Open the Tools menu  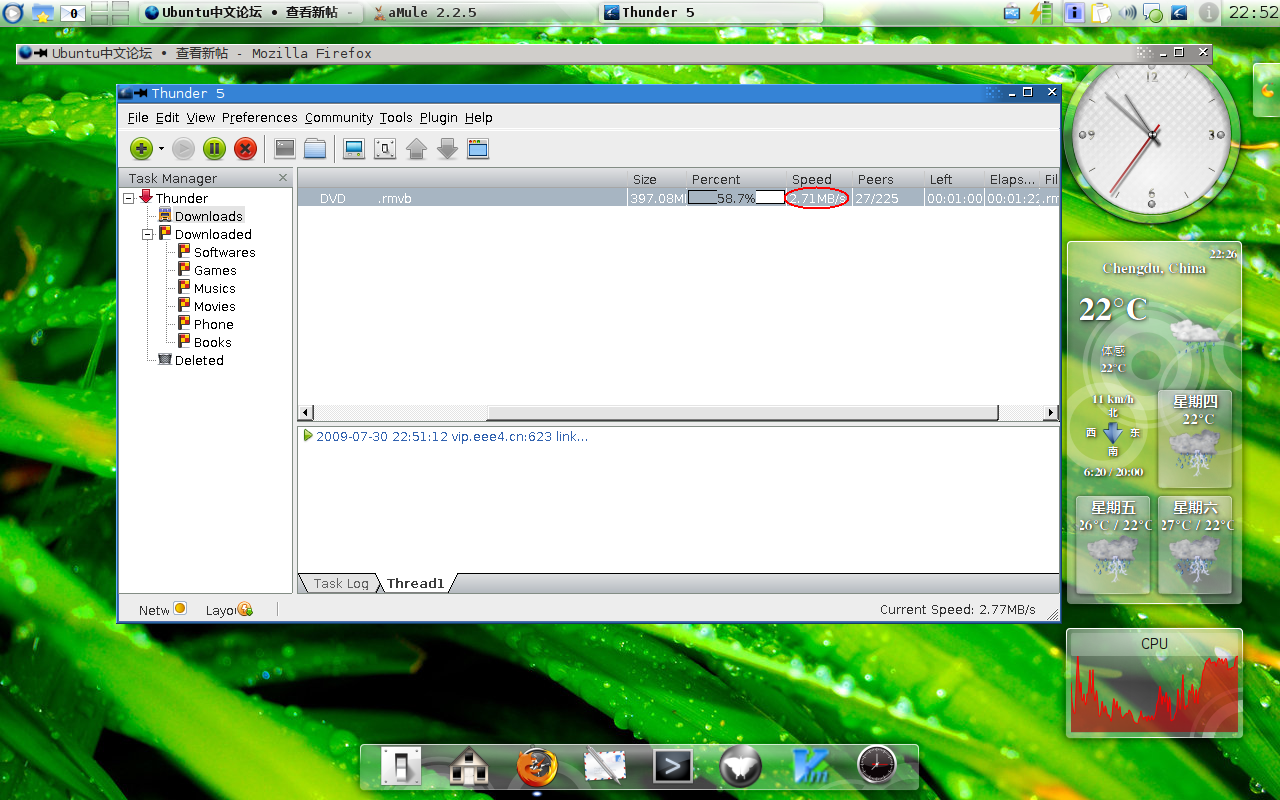coord(396,117)
